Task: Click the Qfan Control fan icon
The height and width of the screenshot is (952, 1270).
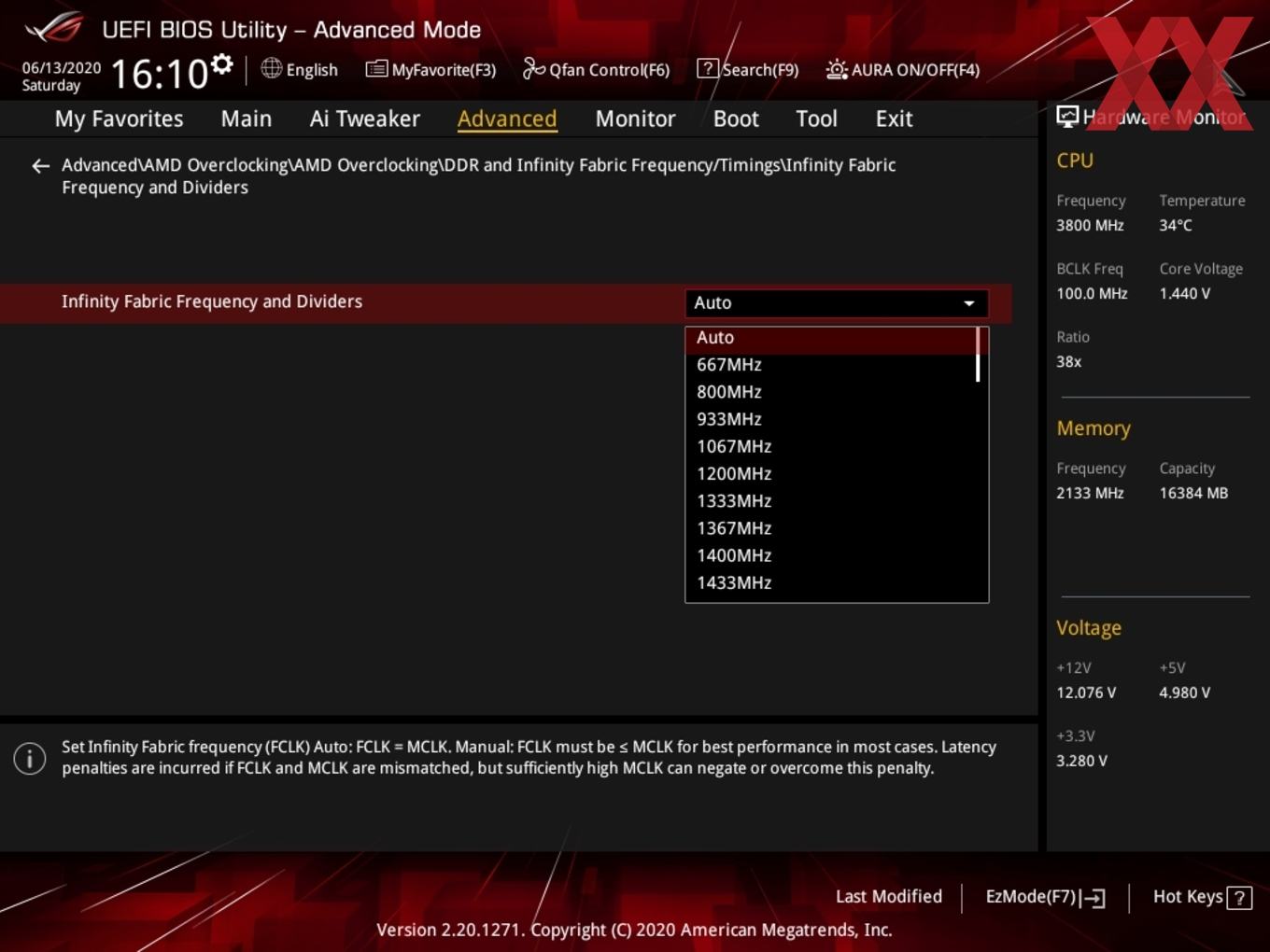Action: coord(533,68)
